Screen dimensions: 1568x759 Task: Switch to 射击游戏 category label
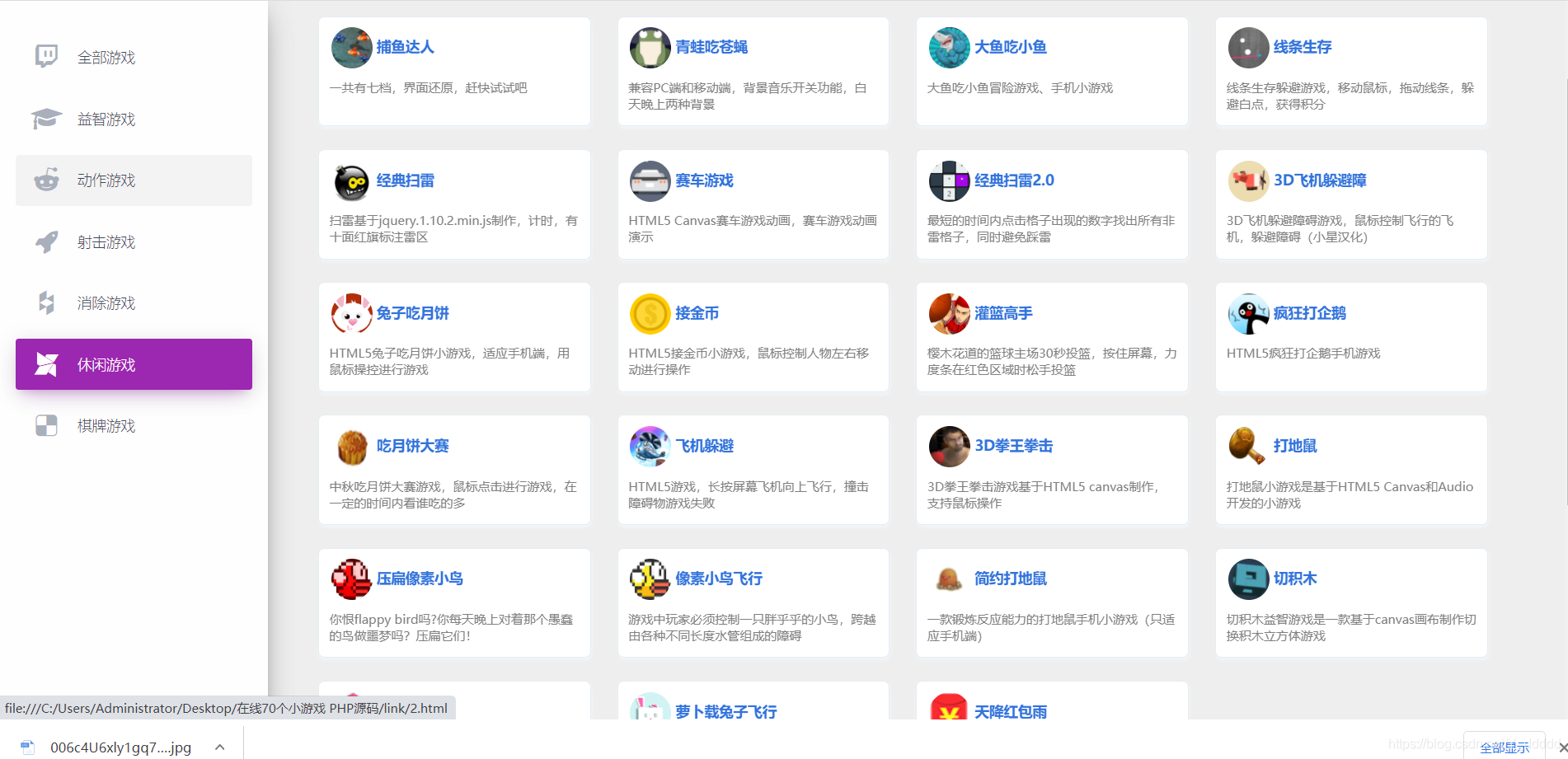(106, 242)
